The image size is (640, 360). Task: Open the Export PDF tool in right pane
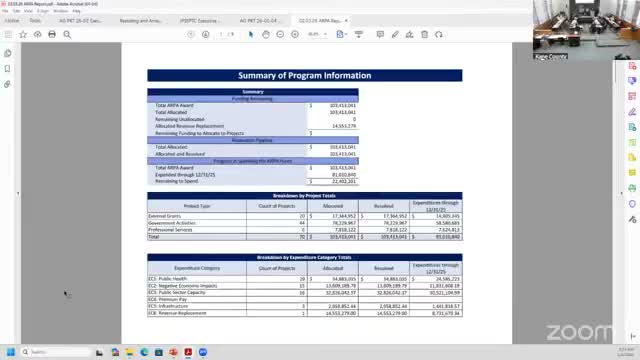pos(632,127)
